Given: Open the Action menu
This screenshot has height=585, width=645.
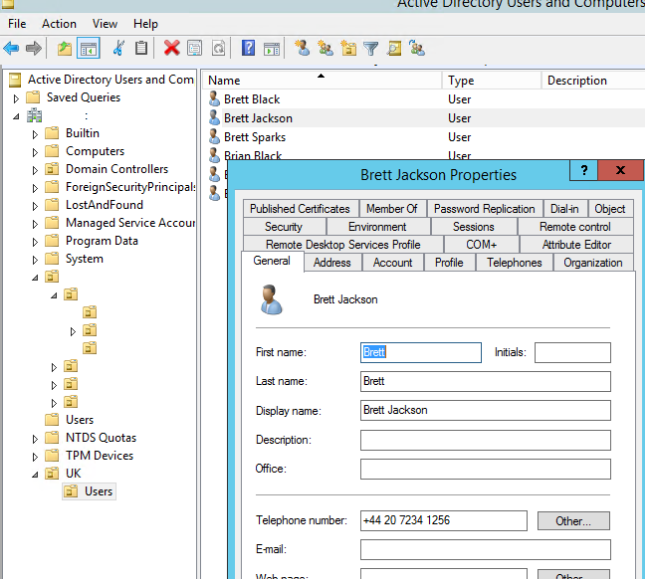Looking at the screenshot, I should [59, 24].
